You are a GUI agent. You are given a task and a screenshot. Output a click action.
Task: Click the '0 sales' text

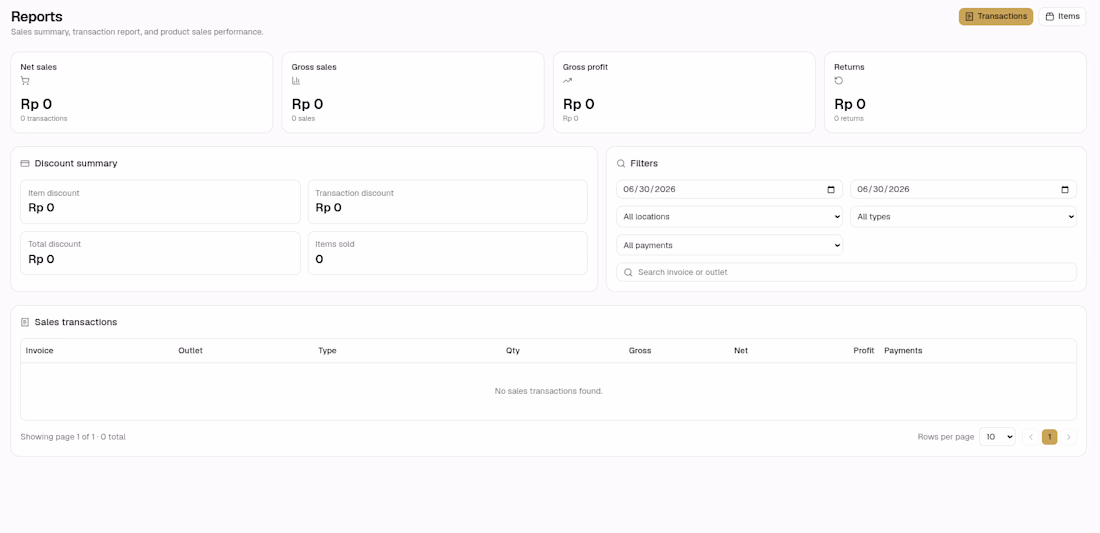[x=303, y=119]
